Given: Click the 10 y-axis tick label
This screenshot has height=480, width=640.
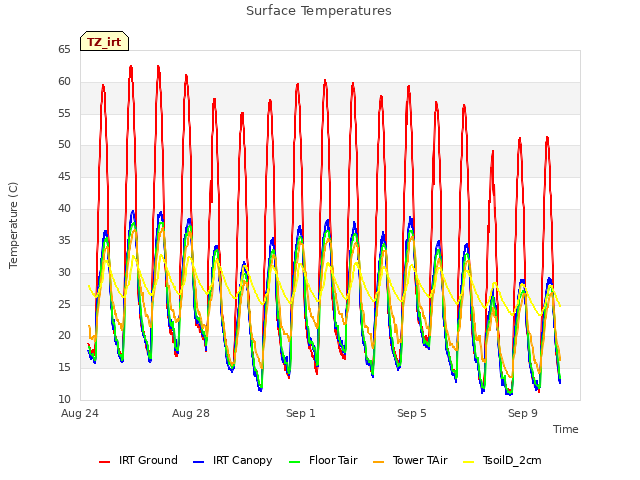Looking at the screenshot, I should coord(64,399).
